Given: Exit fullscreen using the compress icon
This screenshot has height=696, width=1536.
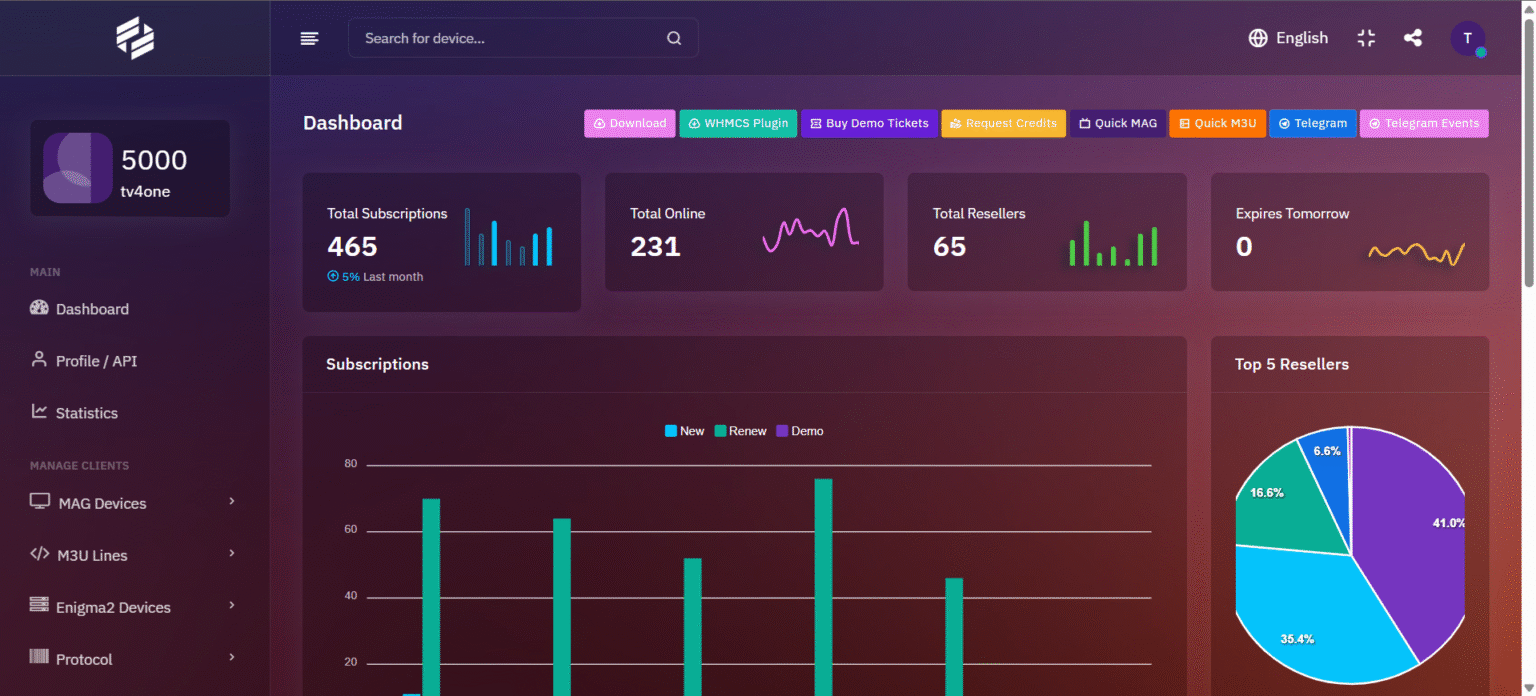Looking at the screenshot, I should click(x=1366, y=38).
